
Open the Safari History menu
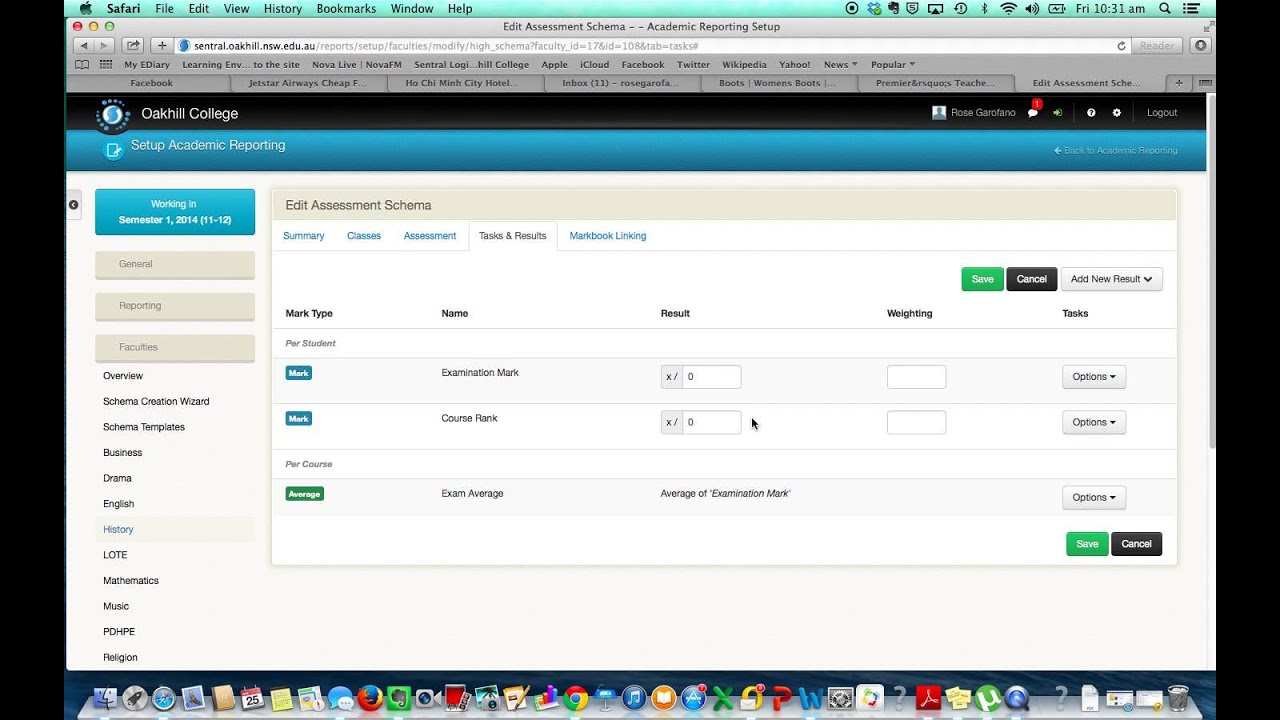(x=283, y=8)
